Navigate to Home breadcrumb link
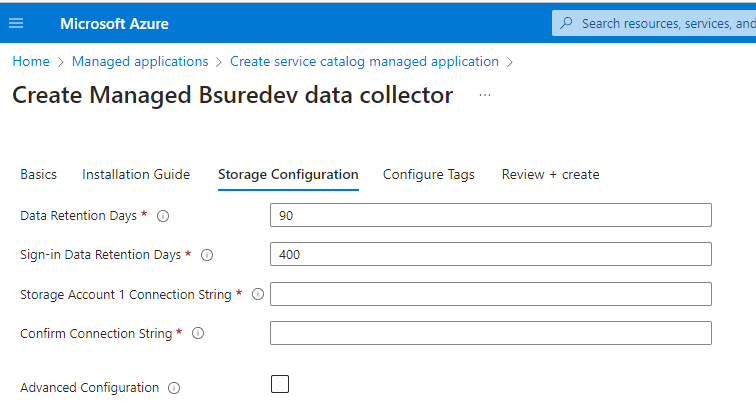 [31, 61]
